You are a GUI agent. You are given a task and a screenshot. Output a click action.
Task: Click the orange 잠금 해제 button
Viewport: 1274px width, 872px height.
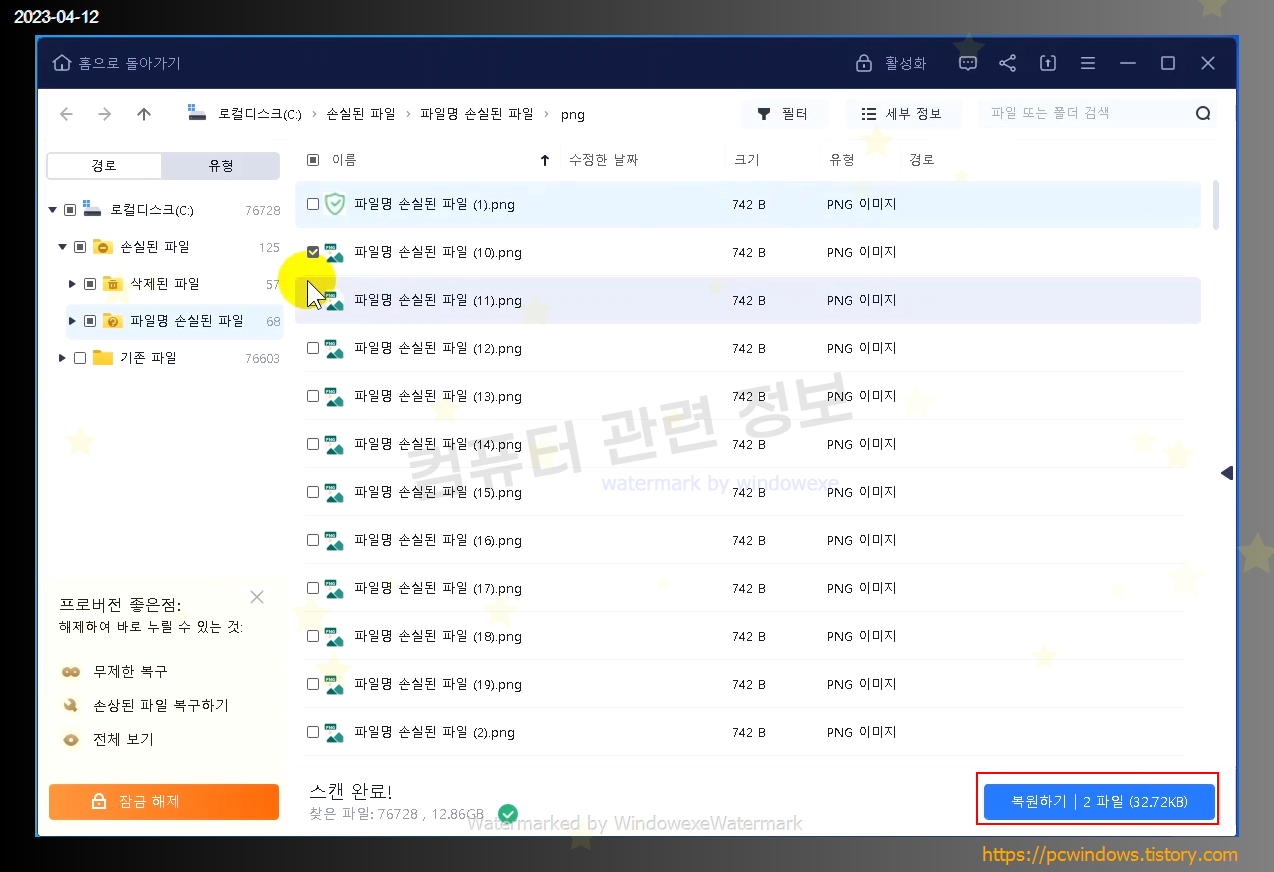tap(164, 801)
